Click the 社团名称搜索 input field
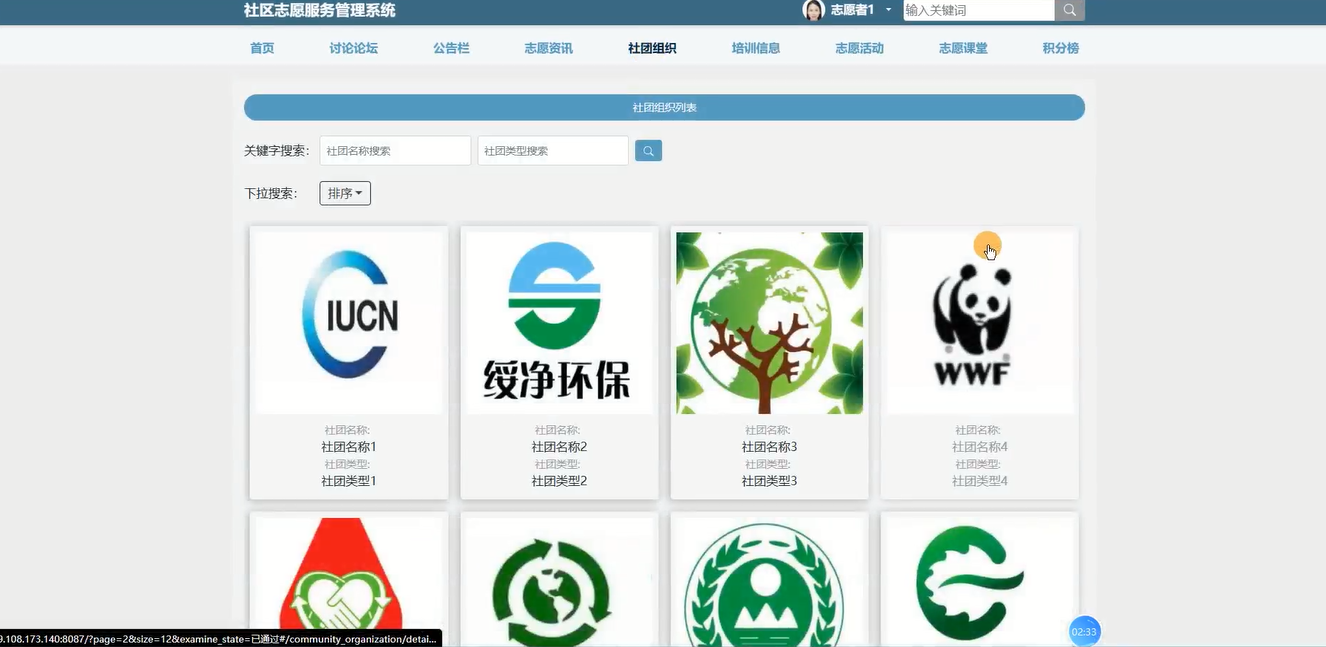 click(x=395, y=151)
